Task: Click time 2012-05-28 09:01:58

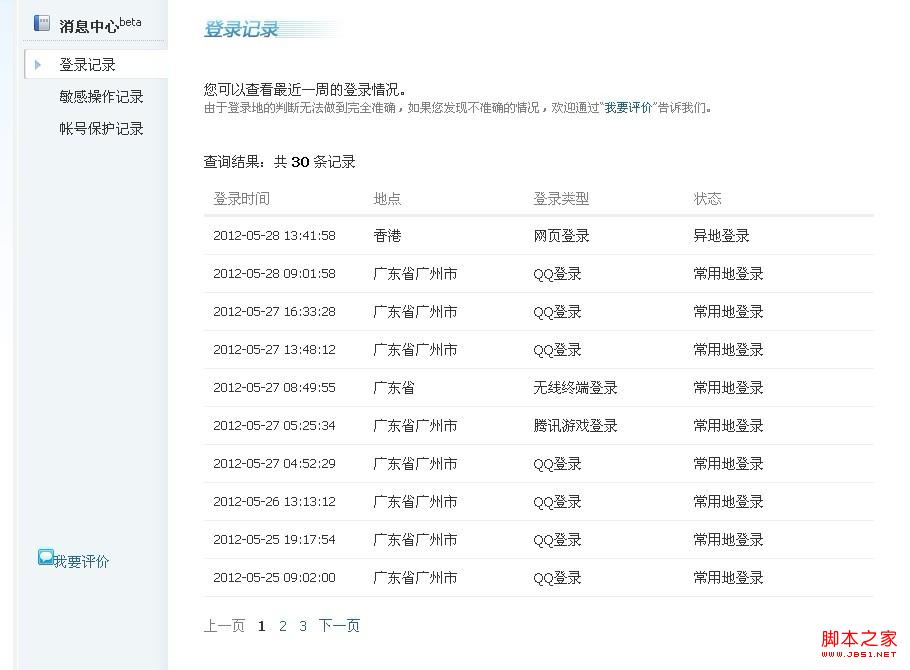Action: [275, 273]
